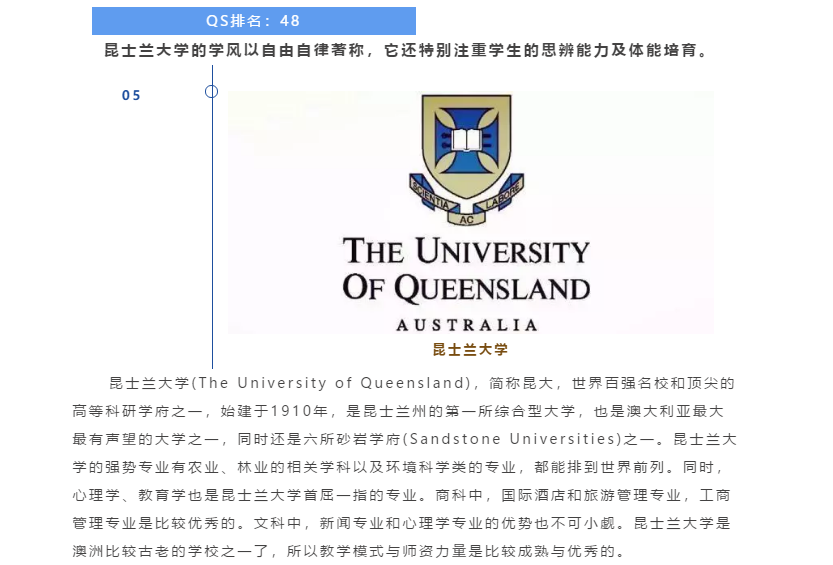833x565 pixels.
Task: Click the University of Queensland logo image
Action: point(471,212)
